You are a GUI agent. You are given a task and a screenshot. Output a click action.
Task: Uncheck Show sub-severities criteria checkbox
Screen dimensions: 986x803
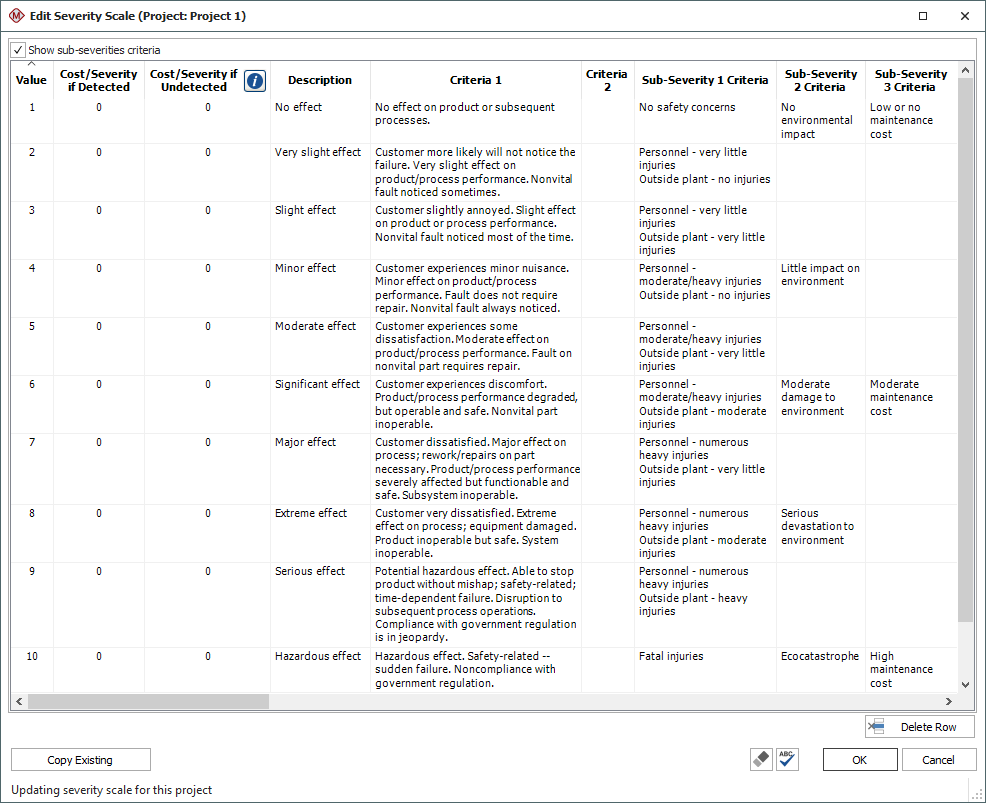tap(19, 50)
